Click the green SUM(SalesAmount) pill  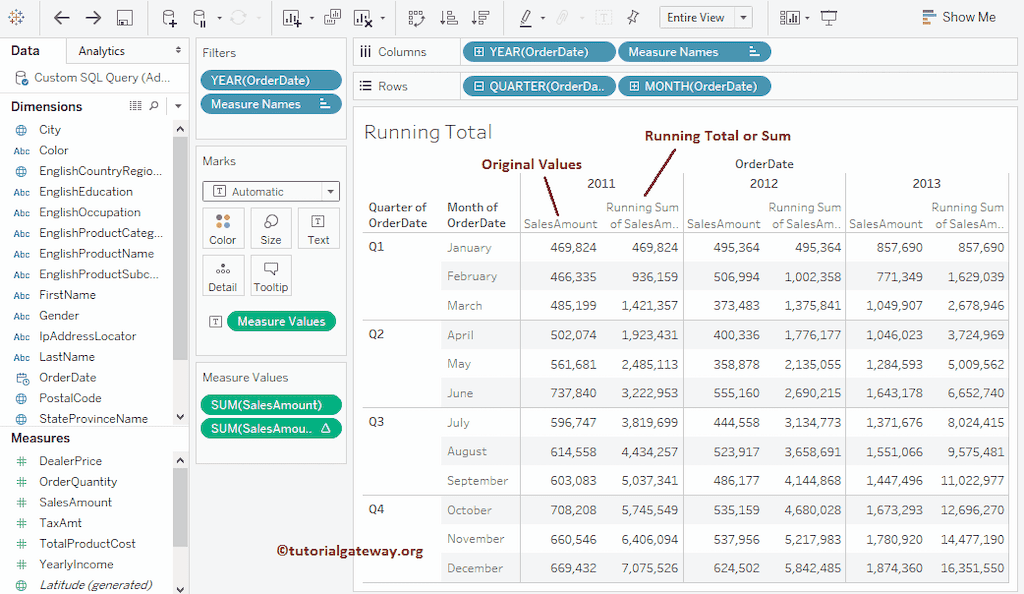pyautogui.click(x=270, y=404)
